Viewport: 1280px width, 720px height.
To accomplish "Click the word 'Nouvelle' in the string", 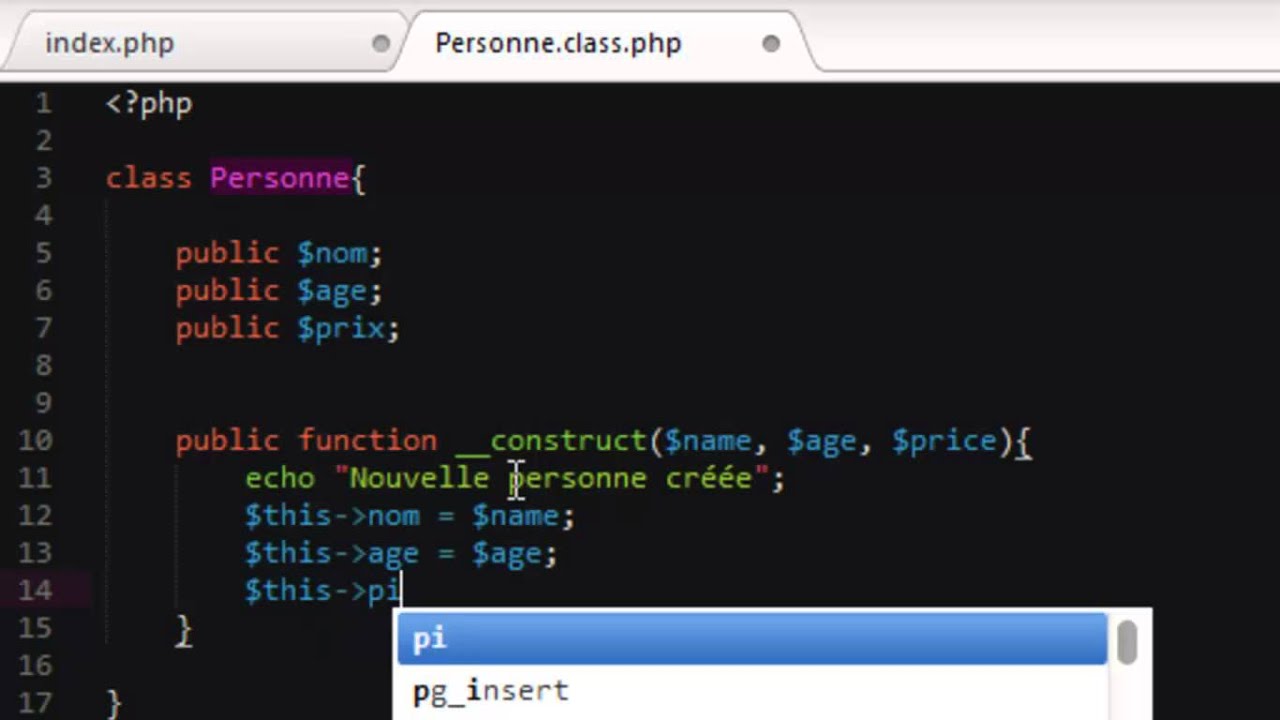I will coord(419,478).
